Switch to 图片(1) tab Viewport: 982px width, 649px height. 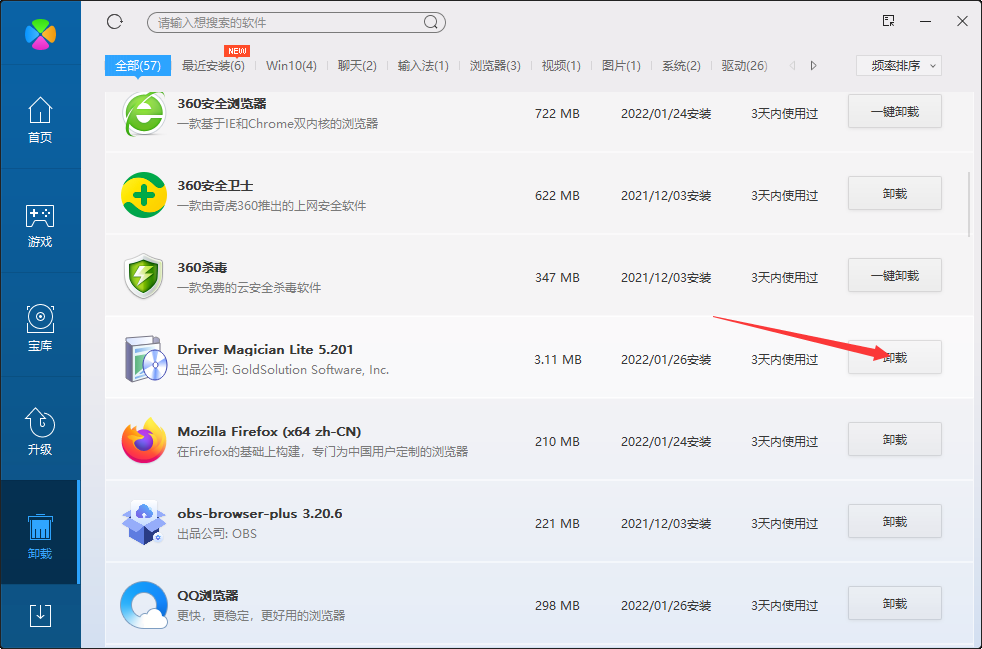[621, 66]
